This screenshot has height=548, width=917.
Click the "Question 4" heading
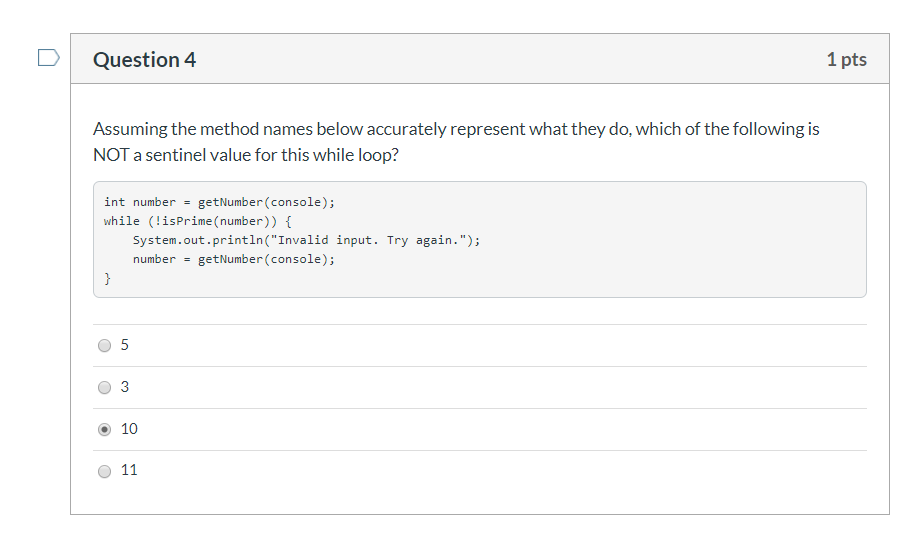point(144,60)
